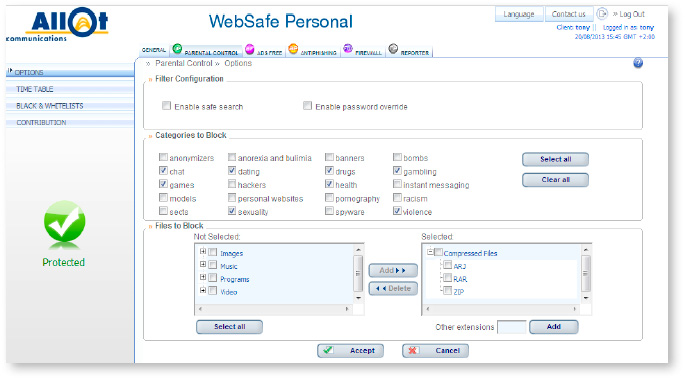Click the green check icon on Accept
Screen dimensions: 685x378
[328, 350]
